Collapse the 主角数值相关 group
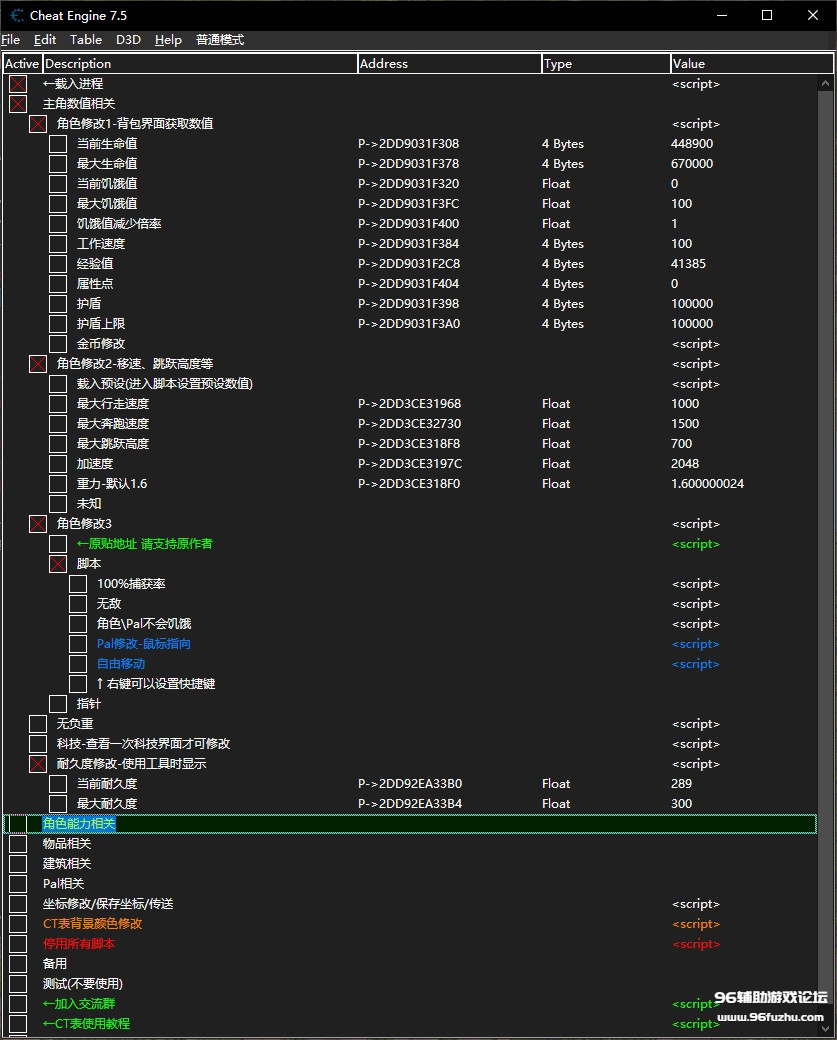Viewport: 837px width, 1040px height. pos(18,104)
